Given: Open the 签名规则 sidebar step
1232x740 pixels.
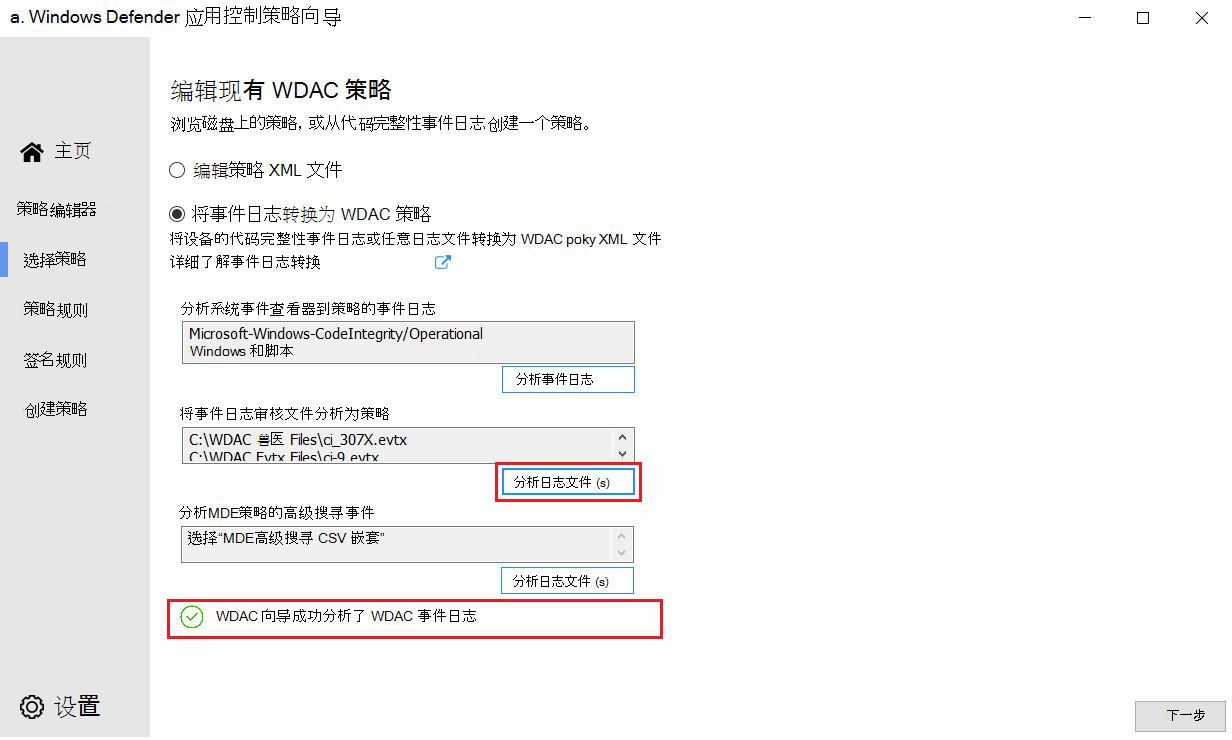Looking at the screenshot, I should (55, 359).
